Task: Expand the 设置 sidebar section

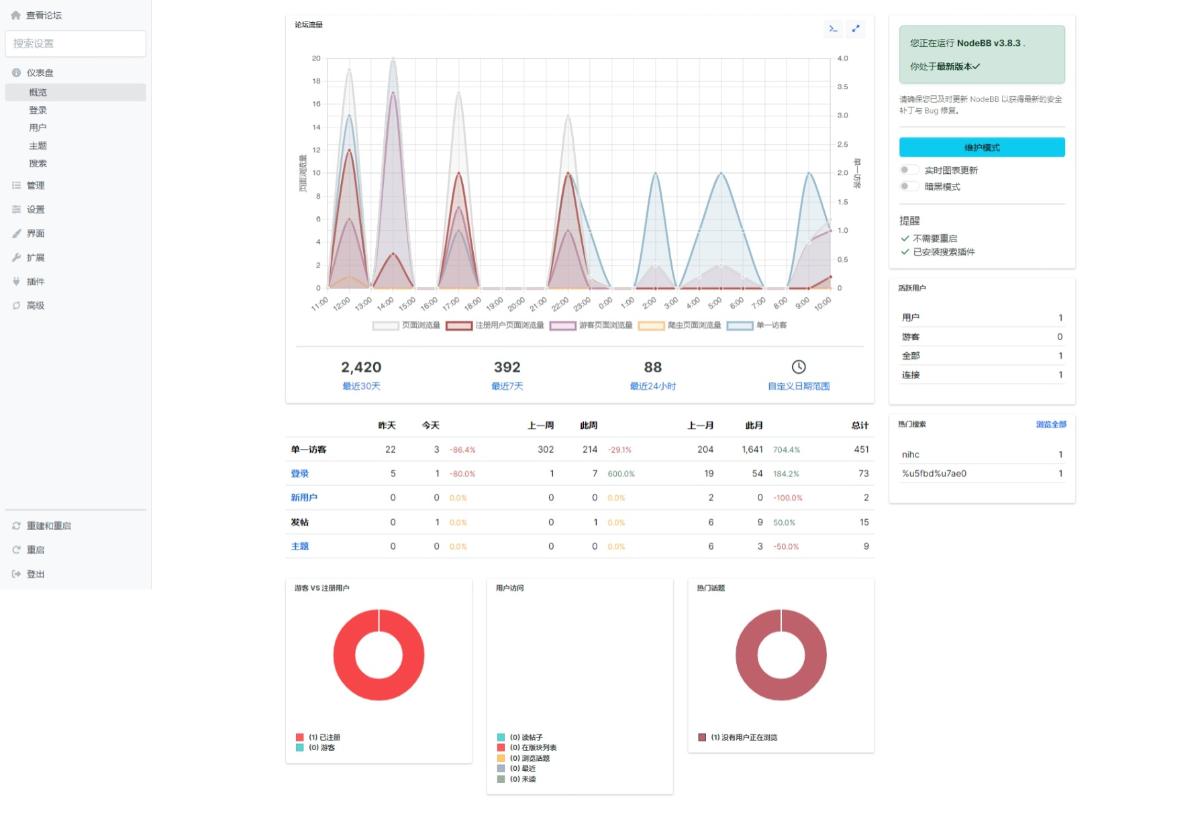Action: [35, 209]
